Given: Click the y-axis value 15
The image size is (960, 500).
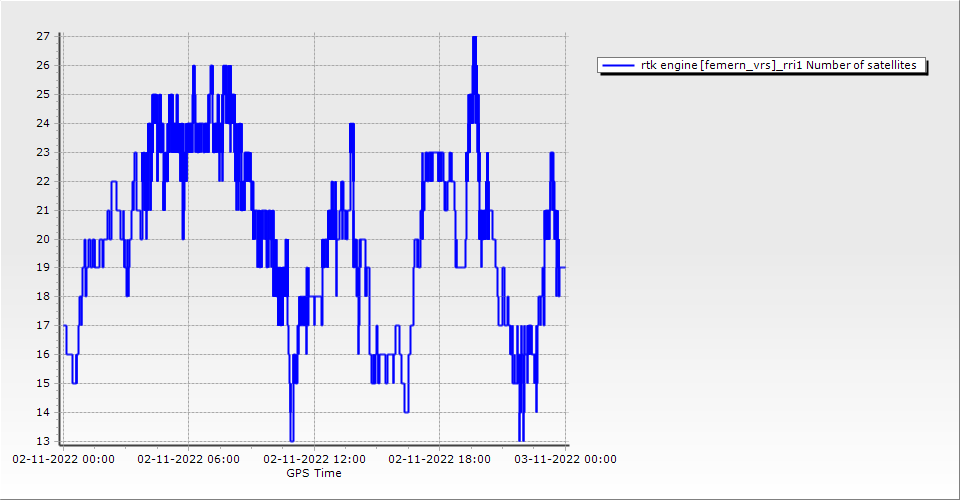Looking at the screenshot, I should (43, 383).
